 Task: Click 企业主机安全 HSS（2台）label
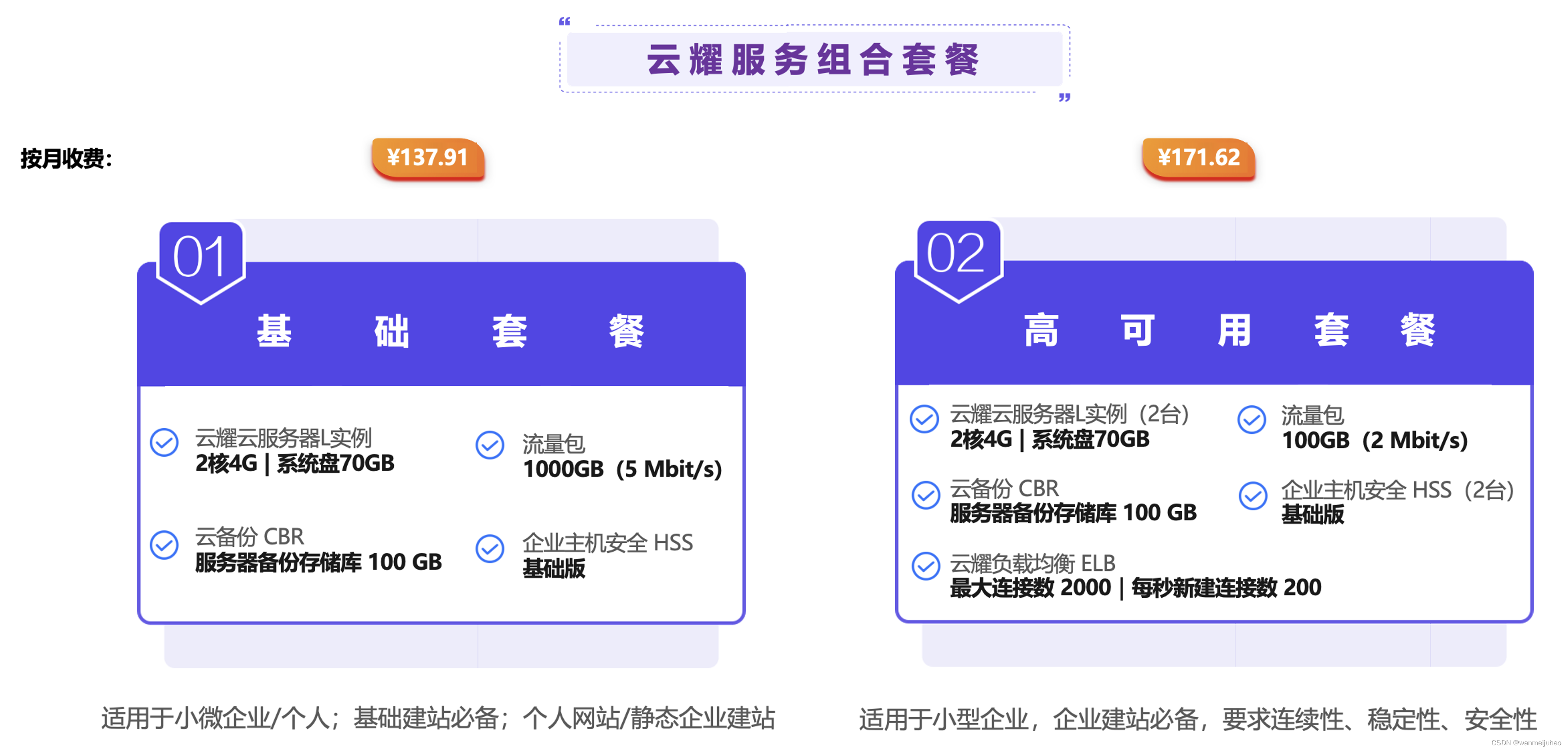(x=1398, y=490)
